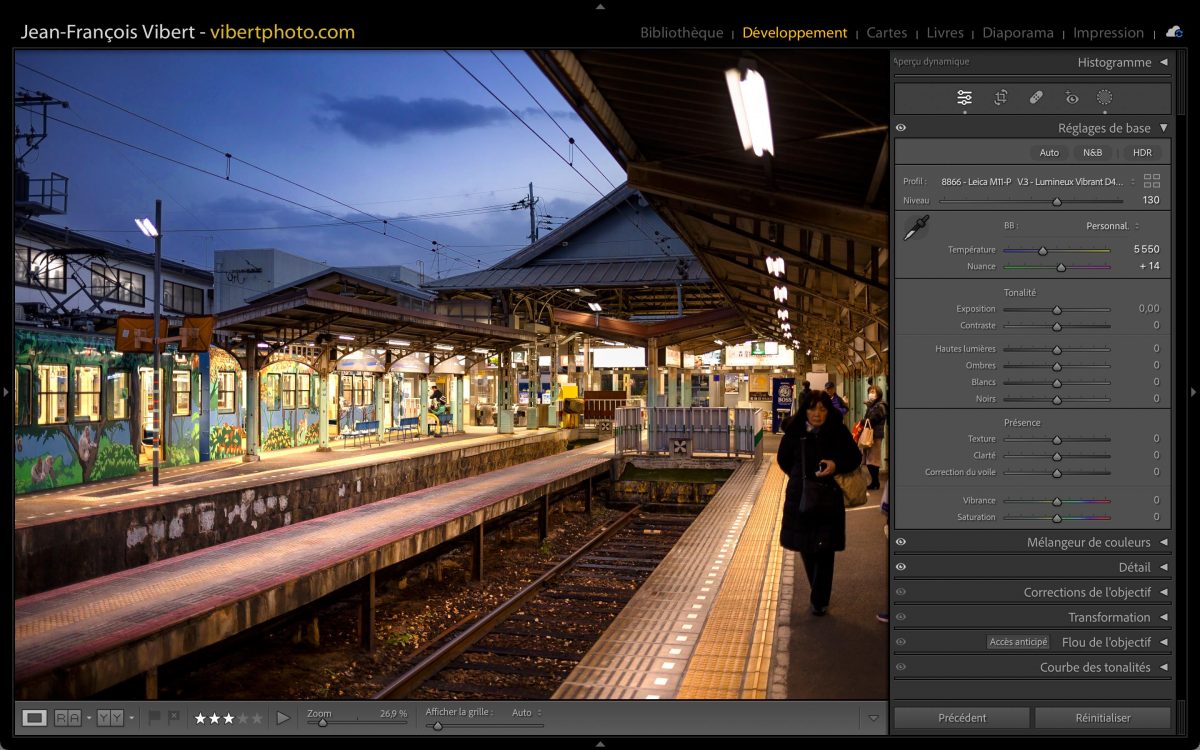Select the Healing bandage tool

click(x=1036, y=98)
